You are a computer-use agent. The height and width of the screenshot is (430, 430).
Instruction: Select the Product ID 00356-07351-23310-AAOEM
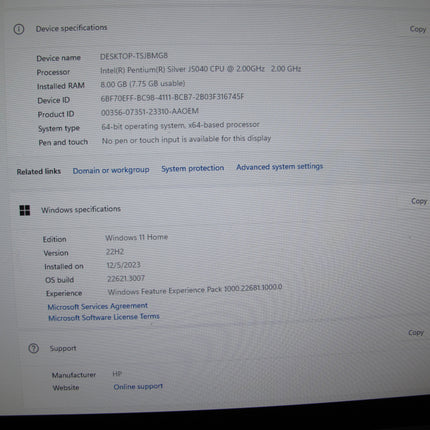[x=150, y=112]
